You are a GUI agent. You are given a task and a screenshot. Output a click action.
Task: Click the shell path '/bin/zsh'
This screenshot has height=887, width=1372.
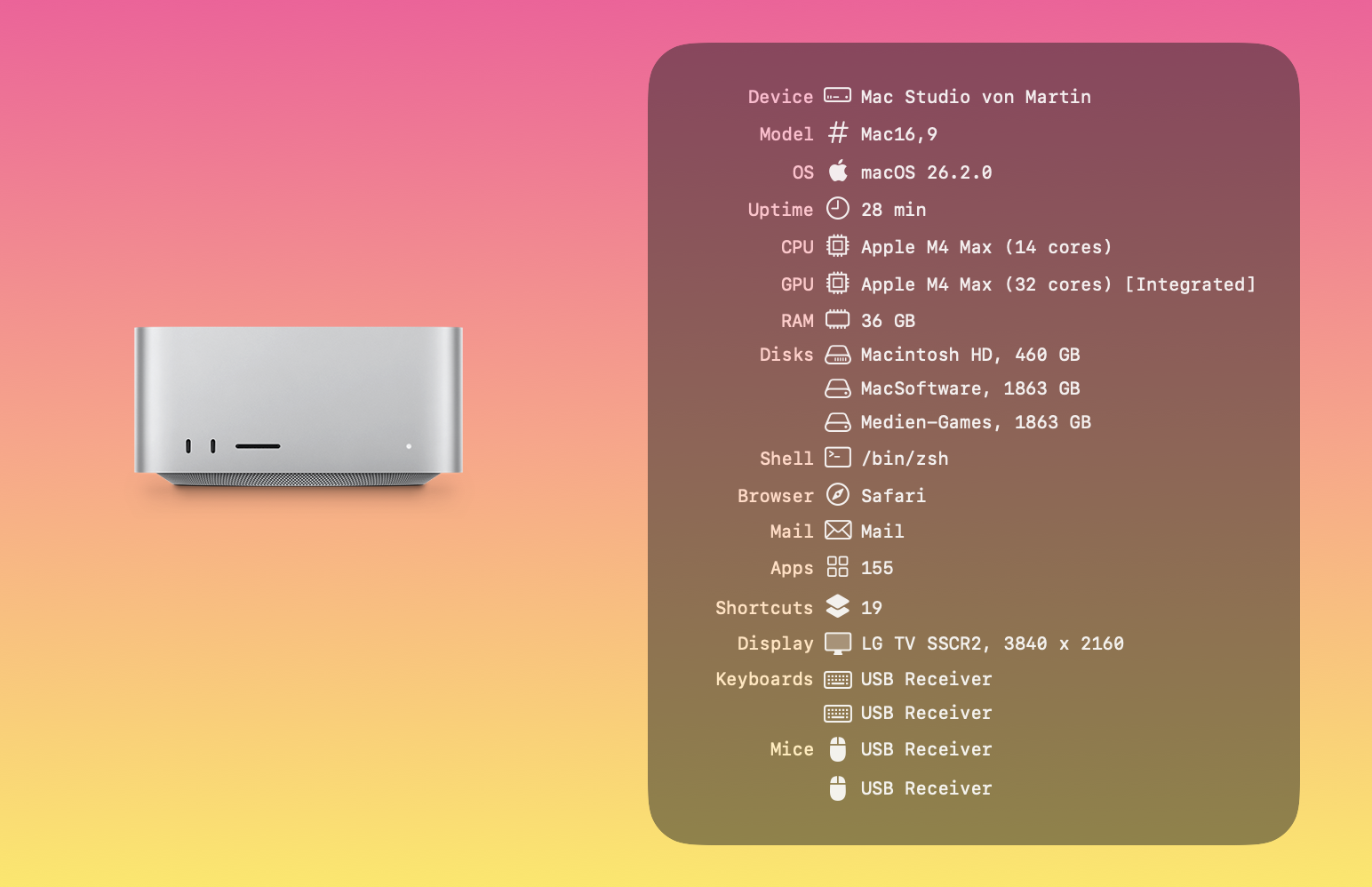click(905, 459)
